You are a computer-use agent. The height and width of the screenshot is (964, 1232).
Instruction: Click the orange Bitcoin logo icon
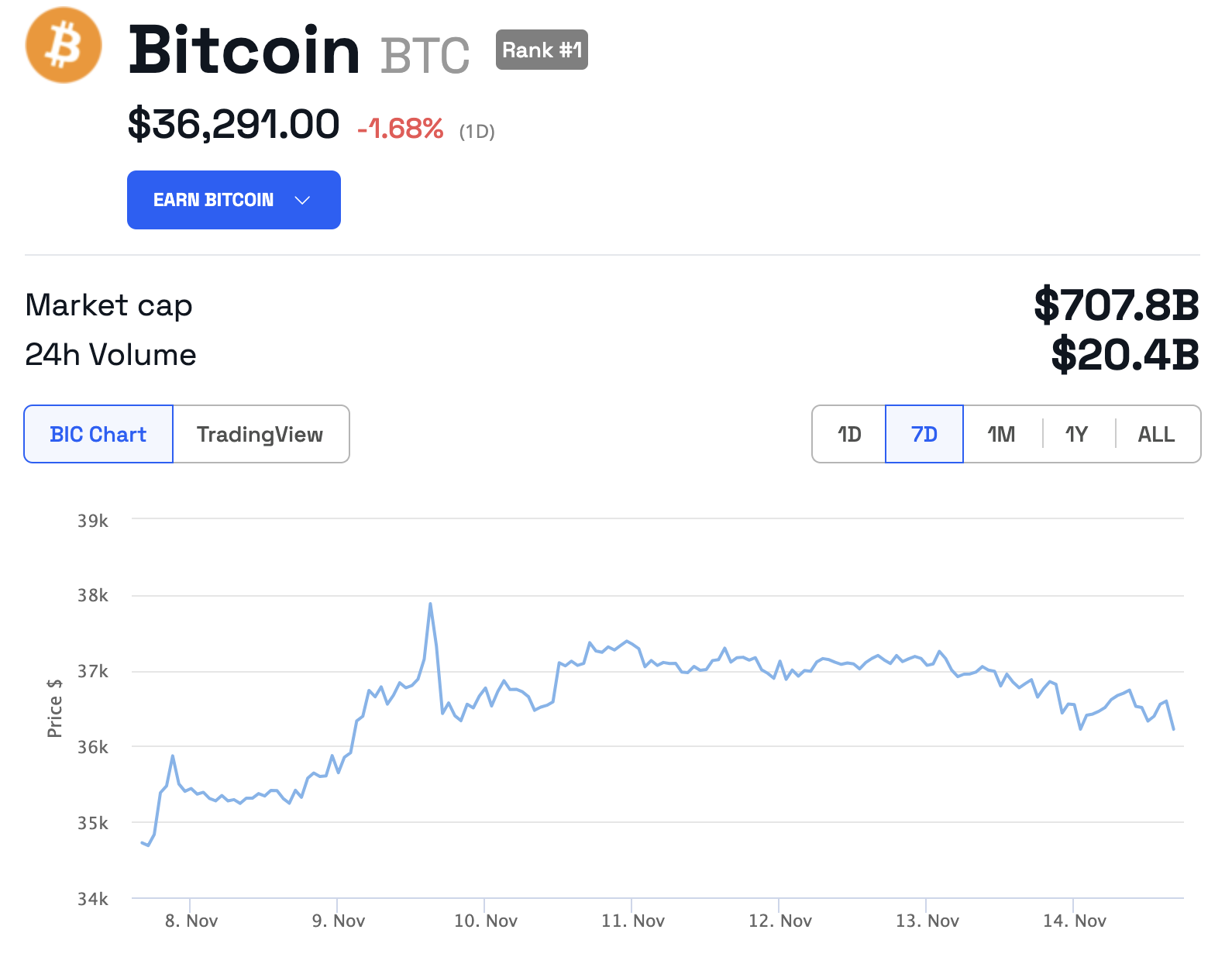[x=64, y=46]
